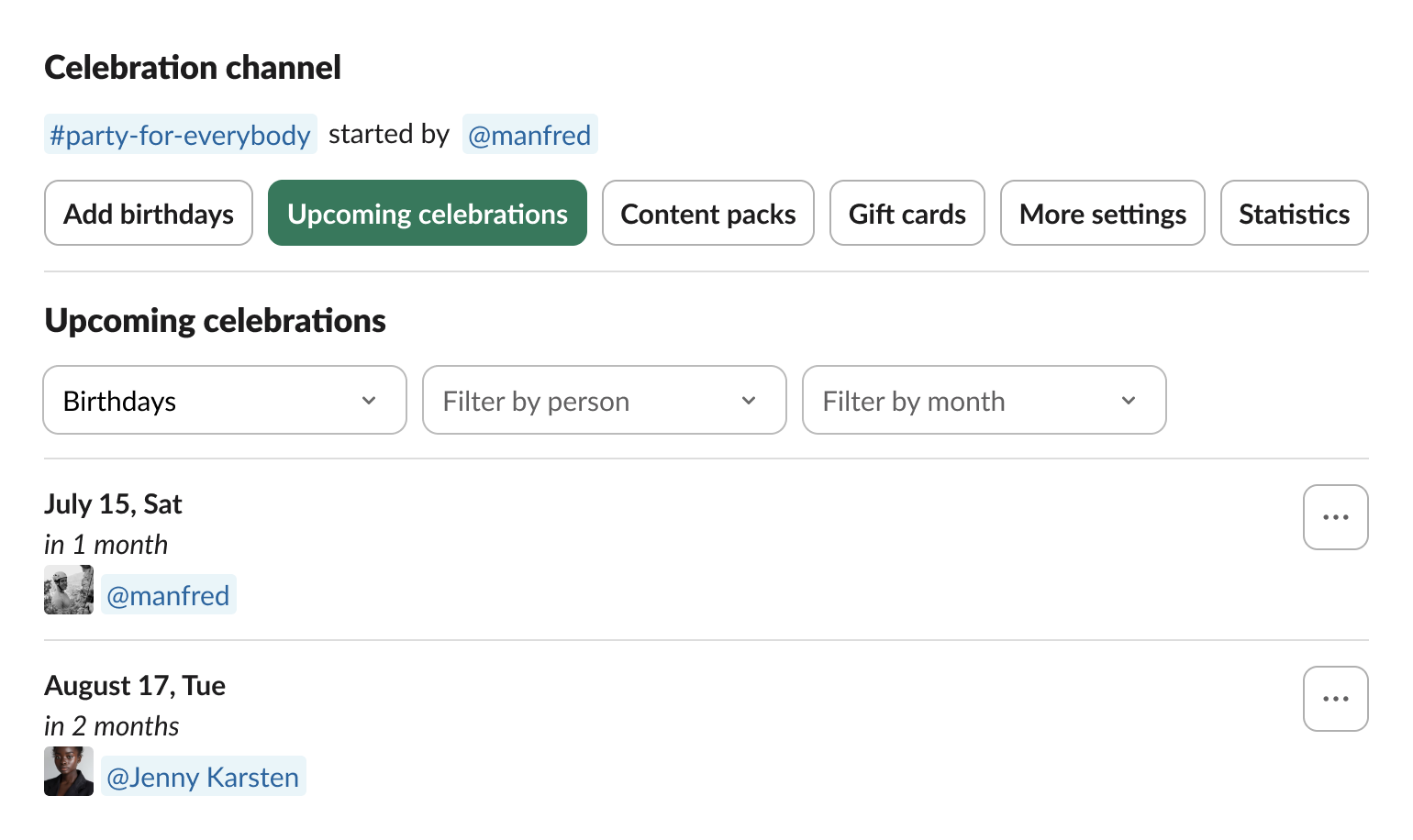Open the Filter by month dropdown
Viewport: 1413px width, 840px height.
point(984,400)
